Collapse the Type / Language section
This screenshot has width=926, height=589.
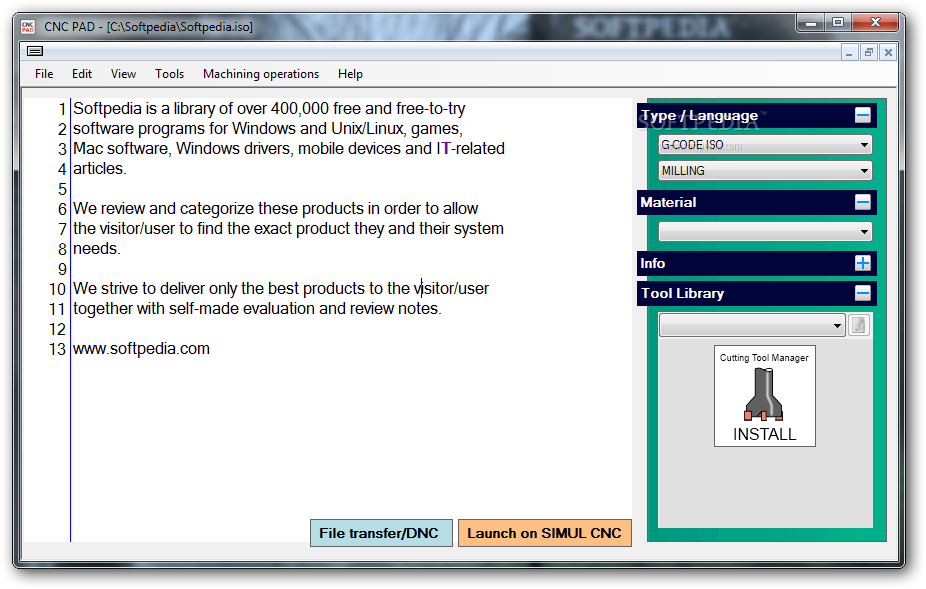pyautogui.click(x=862, y=115)
